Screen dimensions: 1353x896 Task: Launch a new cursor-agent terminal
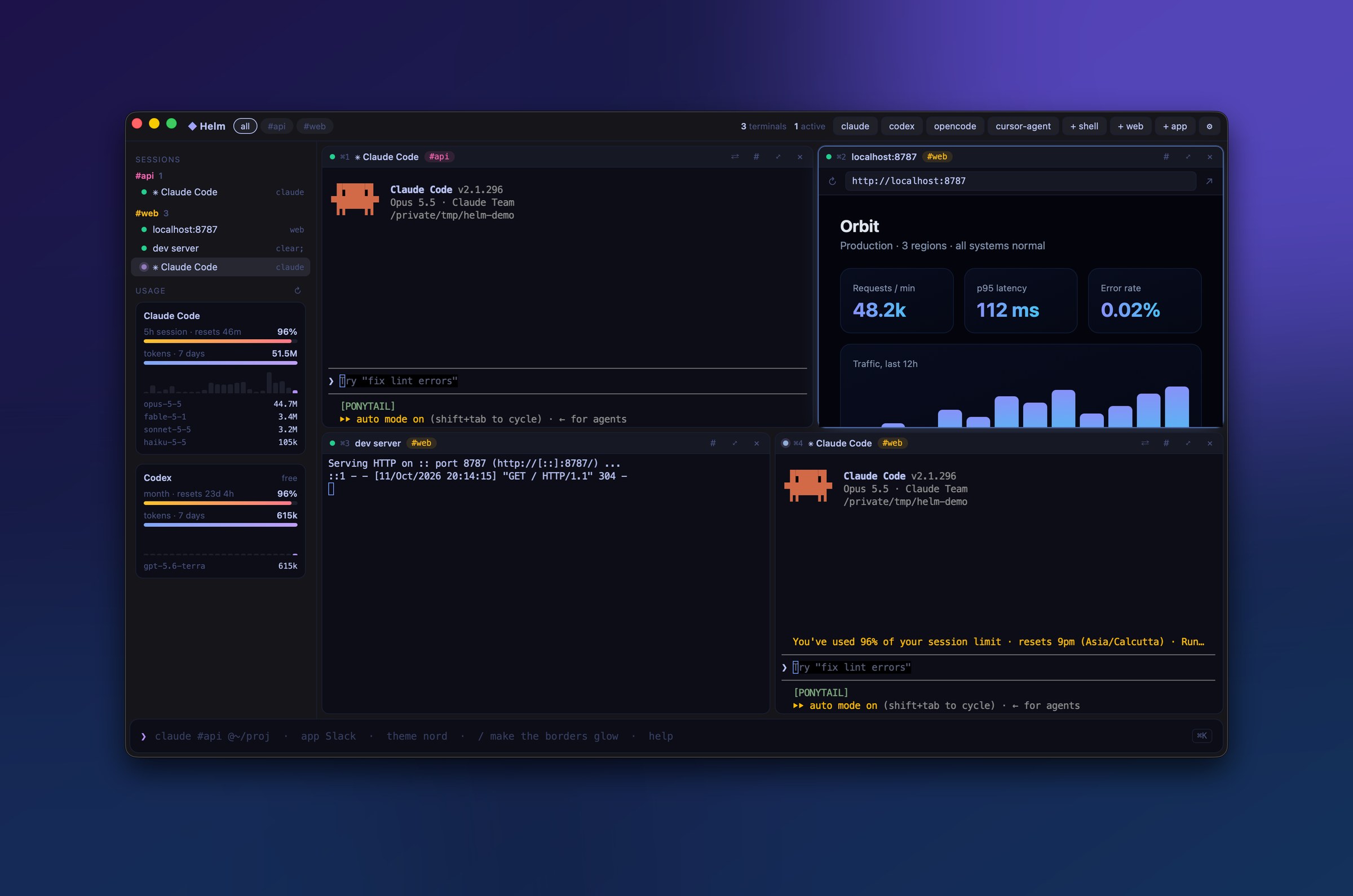pyautogui.click(x=1023, y=126)
